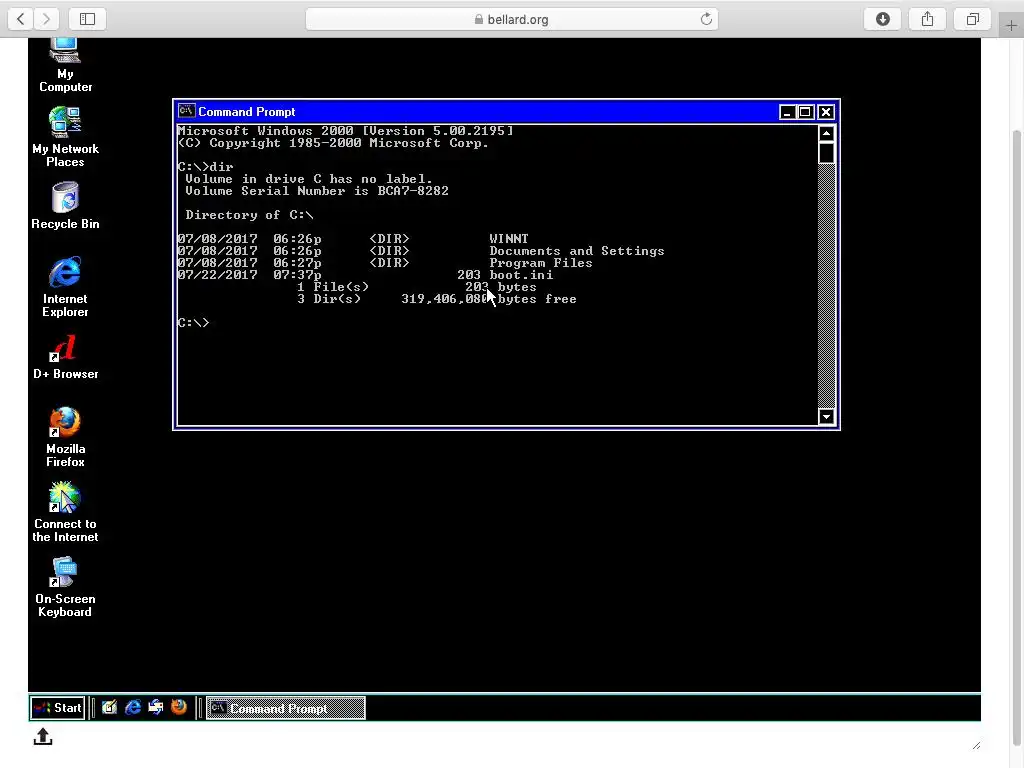This screenshot has width=1024, height=768.
Task: Select the D+ Browser shortcut
Action: tap(65, 358)
